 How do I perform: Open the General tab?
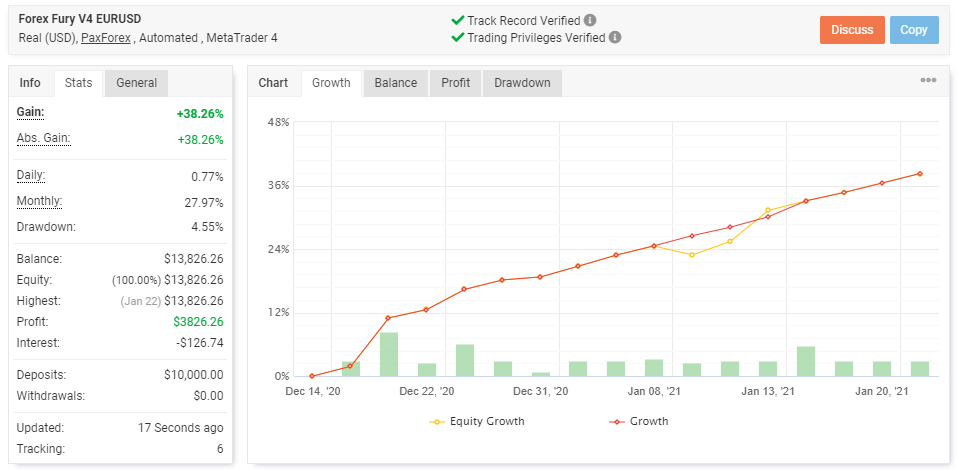(x=136, y=83)
